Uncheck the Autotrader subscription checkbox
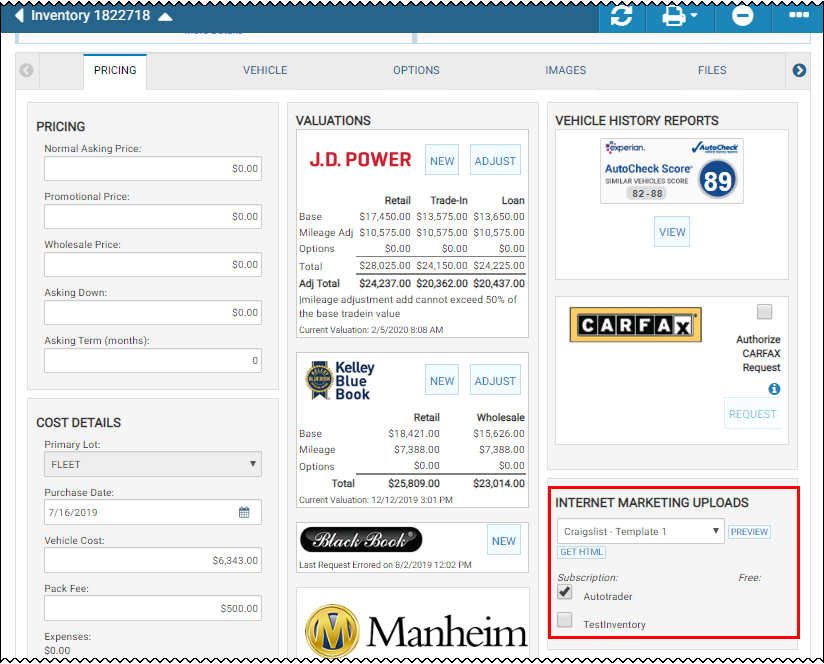Viewport: 824px width, 664px height. point(565,593)
